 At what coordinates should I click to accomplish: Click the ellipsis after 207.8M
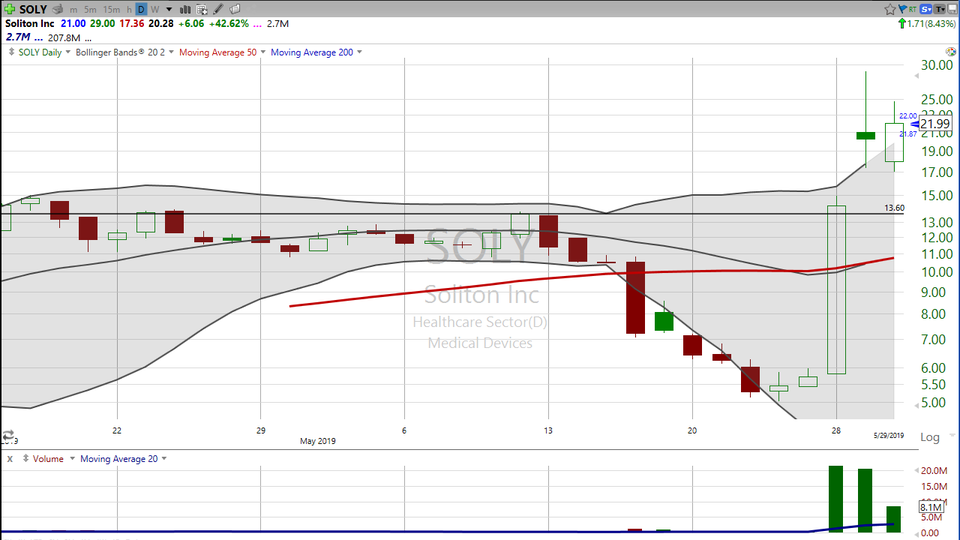click(x=88, y=38)
